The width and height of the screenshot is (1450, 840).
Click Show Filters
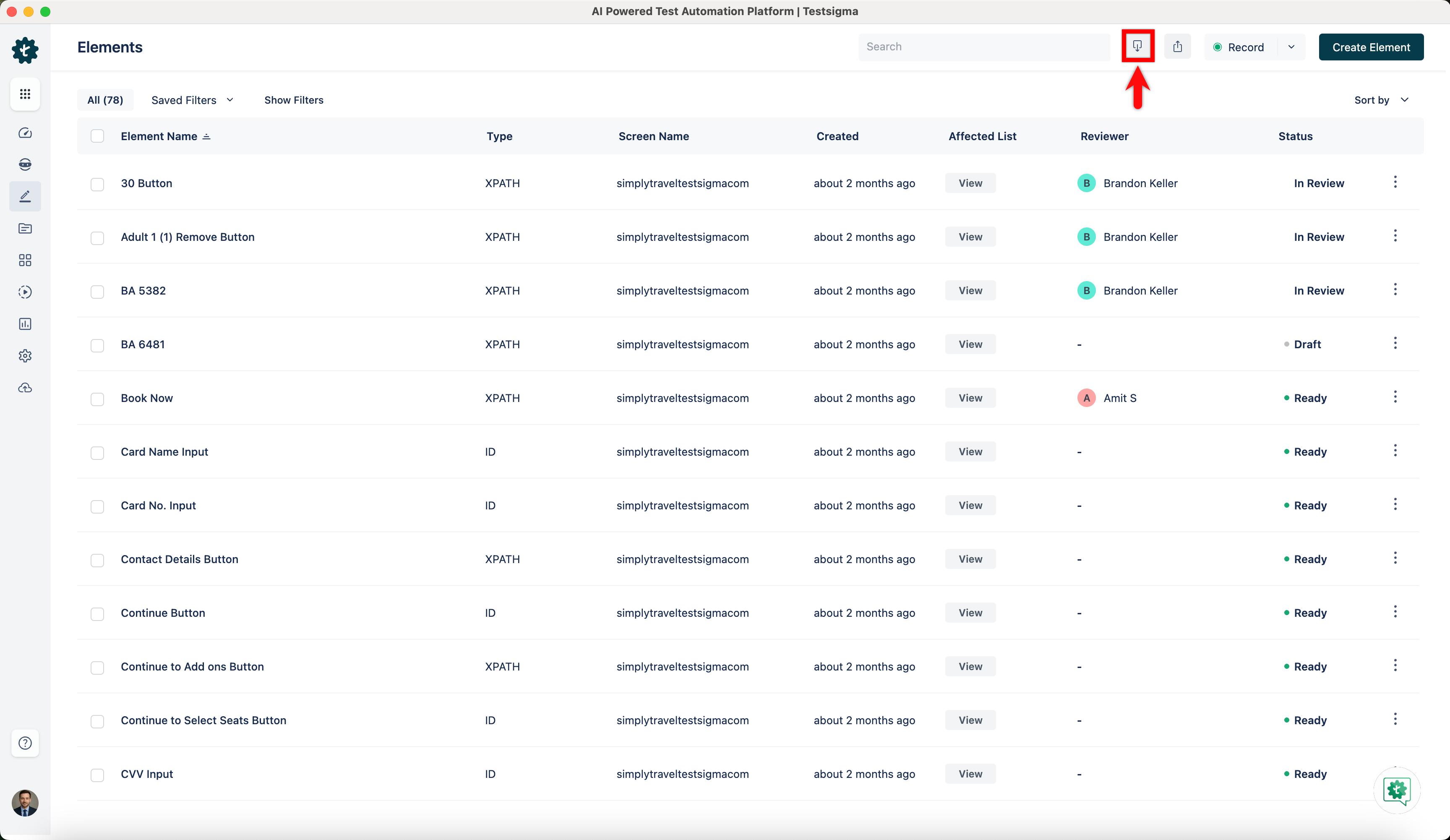(x=293, y=100)
